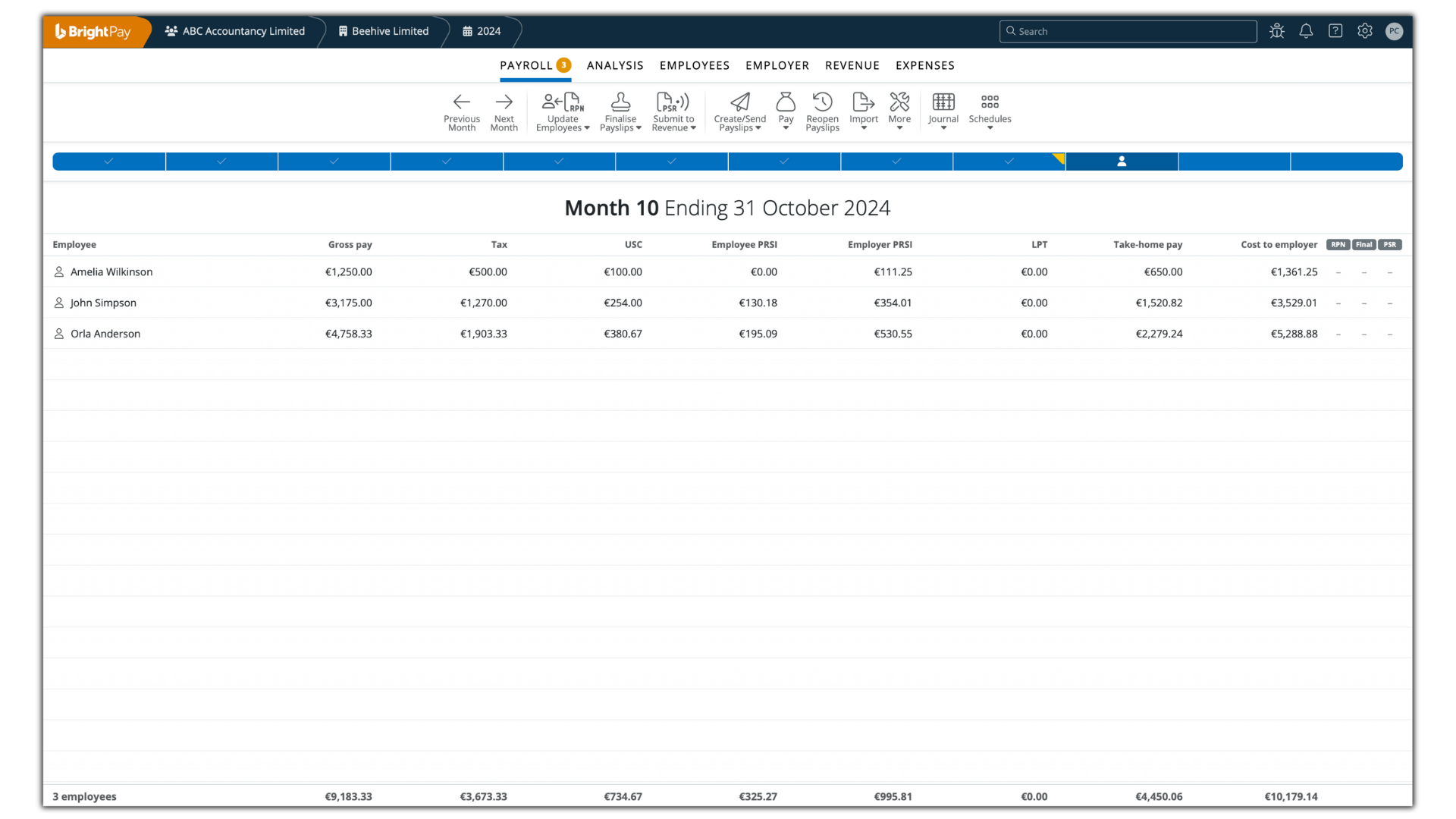1456x819 pixels.
Task: Click the Final column badge
Action: pos(1364,244)
